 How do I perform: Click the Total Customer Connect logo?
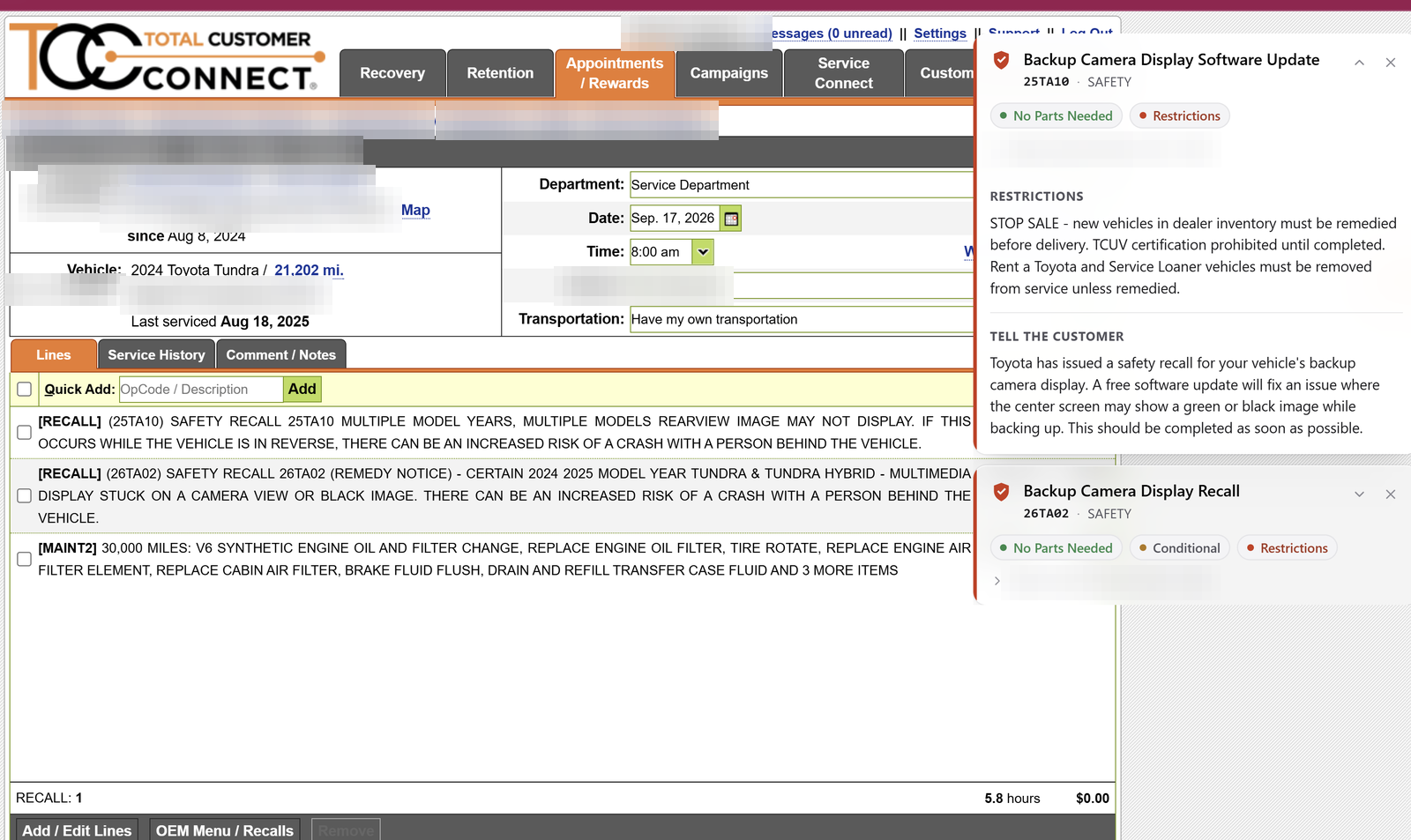(167, 57)
